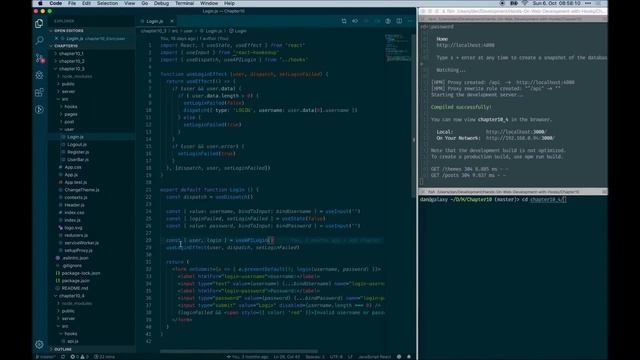
Task: Open the File menu
Action: [72, 3]
